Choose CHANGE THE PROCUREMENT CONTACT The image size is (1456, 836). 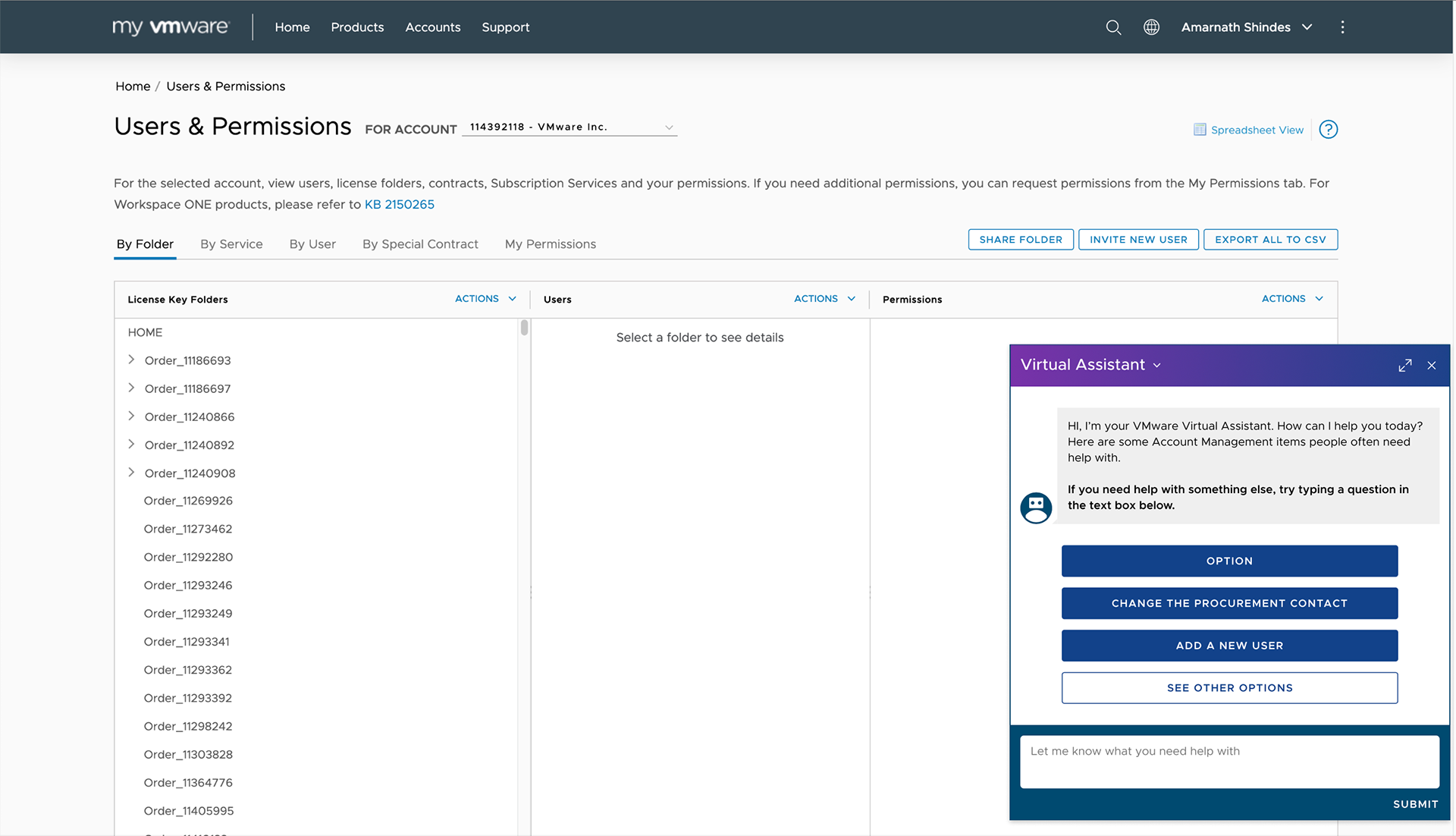1229,604
